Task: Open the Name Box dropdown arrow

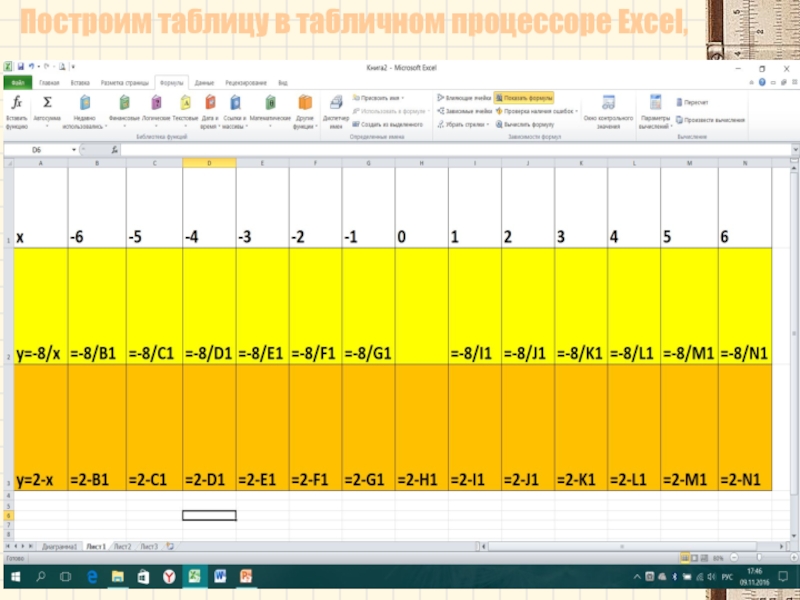Action: (x=72, y=150)
